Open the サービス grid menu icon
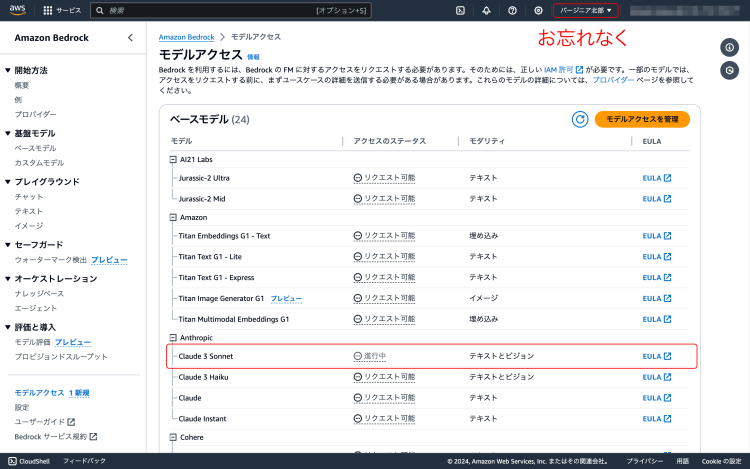The height and width of the screenshot is (469, 750). coord(47,11)
